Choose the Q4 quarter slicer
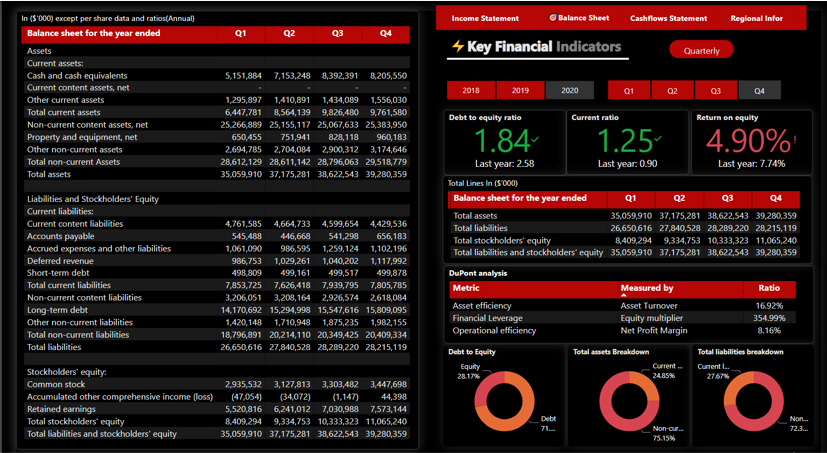This screenshot has width=827, height=453. [x=759, y=90]
